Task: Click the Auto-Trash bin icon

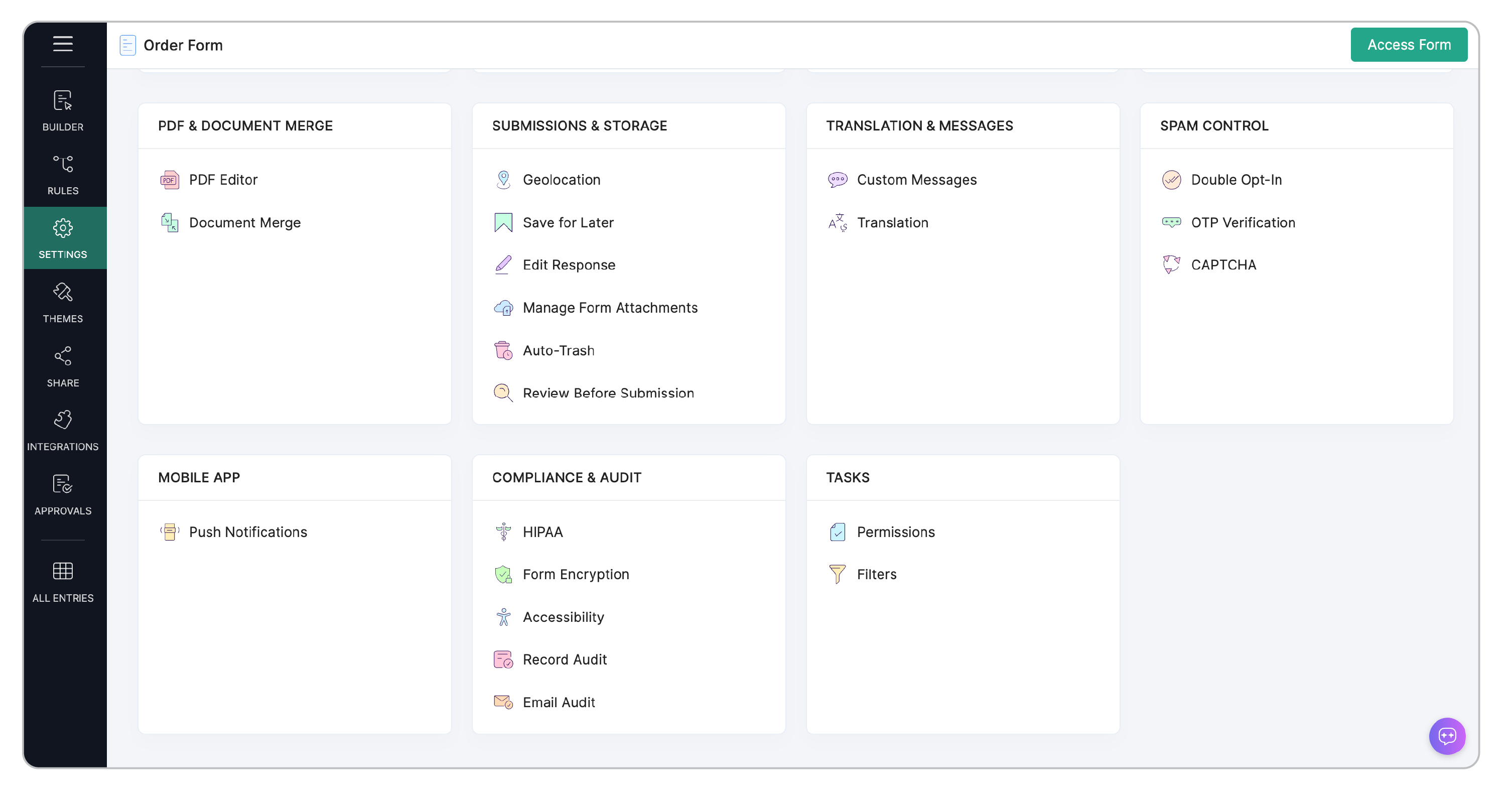Action: pyautogui.click(x=503, y=350)
